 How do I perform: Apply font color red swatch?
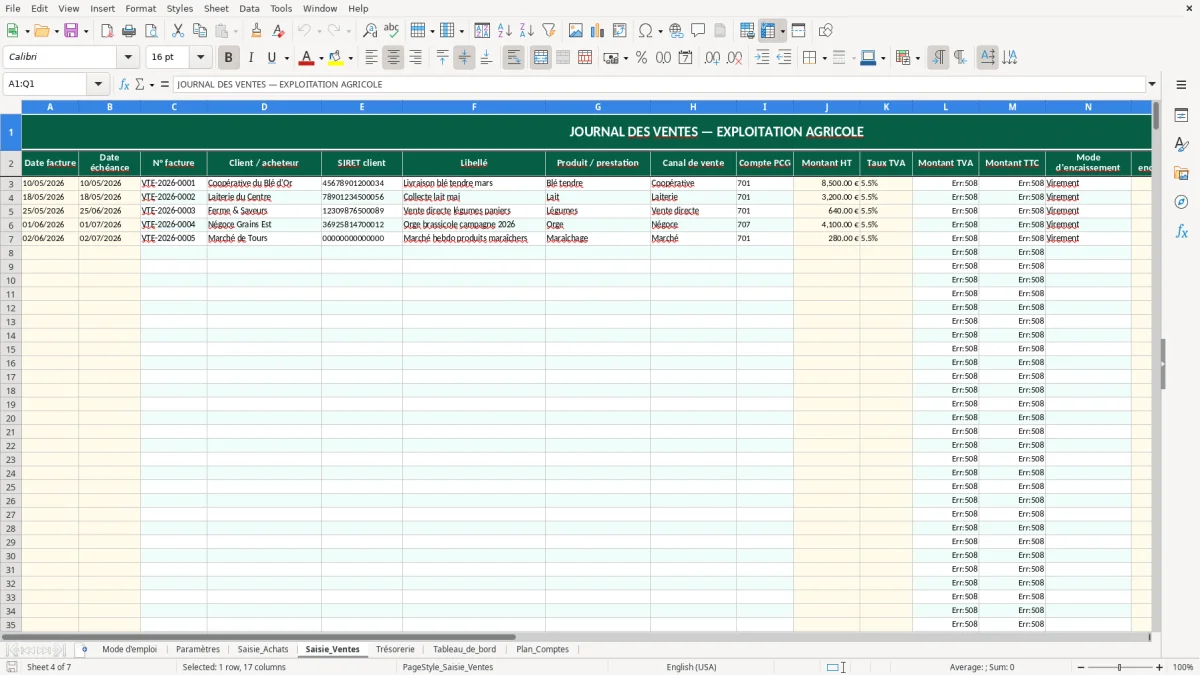(307, 58)
